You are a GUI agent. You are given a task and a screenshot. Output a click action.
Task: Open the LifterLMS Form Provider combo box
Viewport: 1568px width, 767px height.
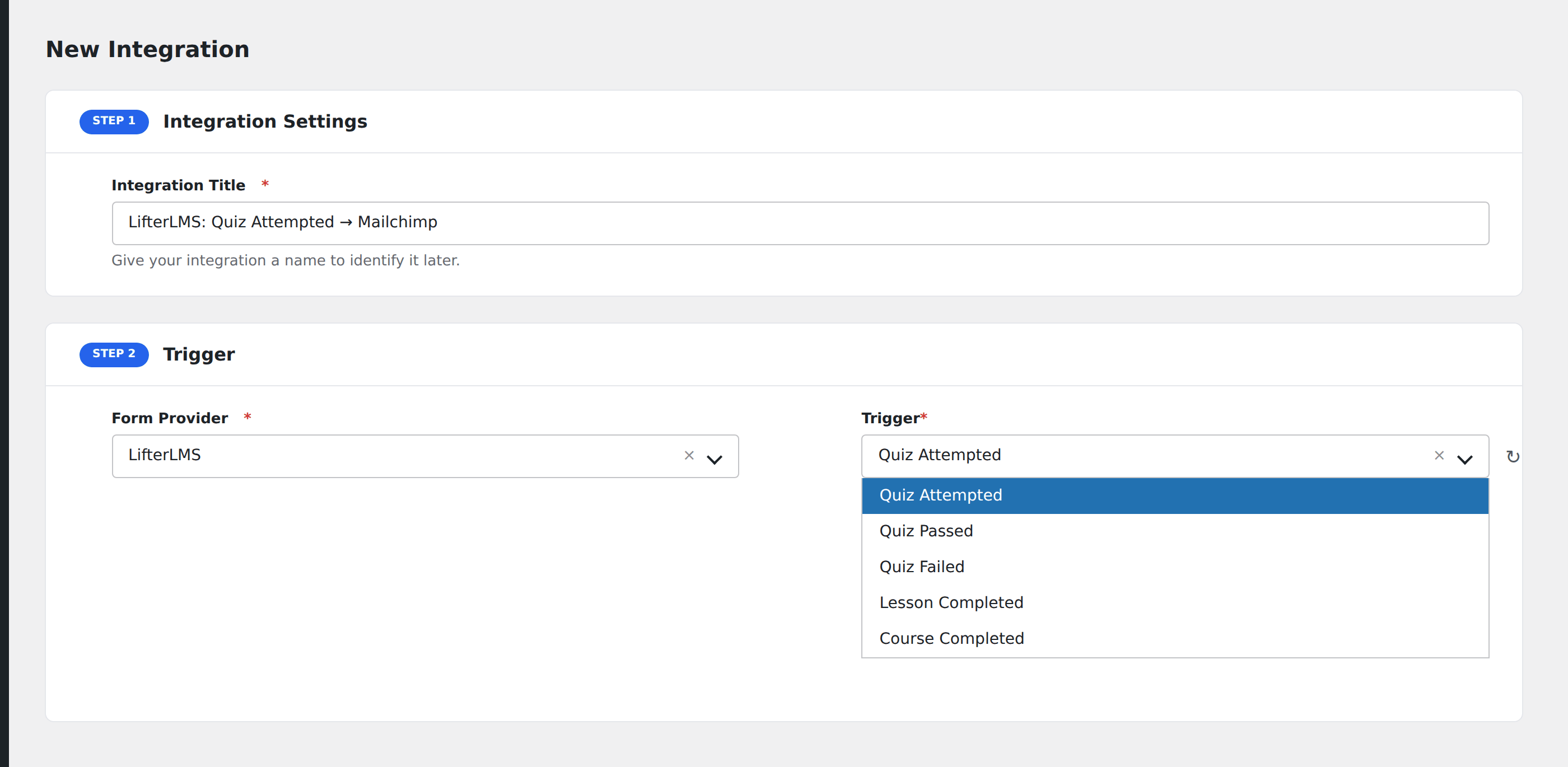click(x=425, y=456)
